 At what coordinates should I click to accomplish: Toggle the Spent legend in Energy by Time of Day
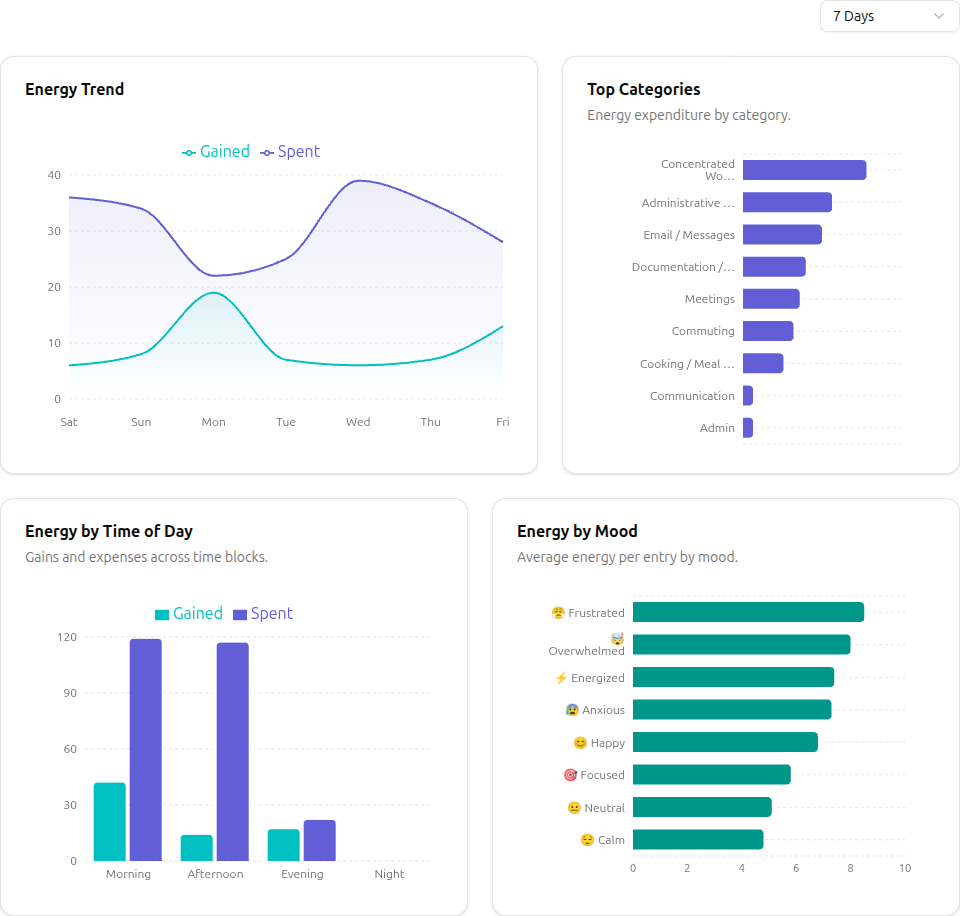coord(263,613)
